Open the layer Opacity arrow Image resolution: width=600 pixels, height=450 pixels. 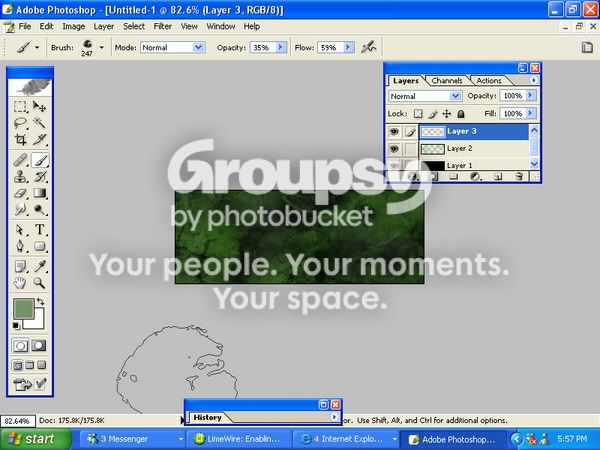(531, 95)
